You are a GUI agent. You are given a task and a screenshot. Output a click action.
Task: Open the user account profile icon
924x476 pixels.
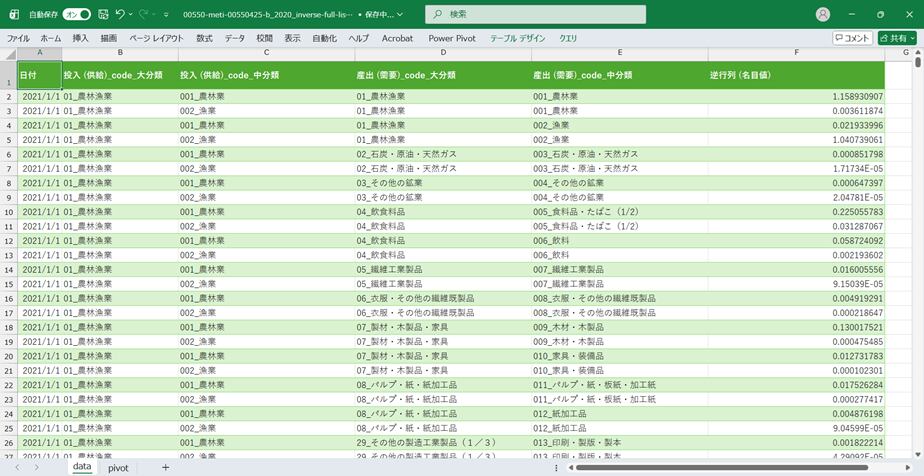(823, 15)
